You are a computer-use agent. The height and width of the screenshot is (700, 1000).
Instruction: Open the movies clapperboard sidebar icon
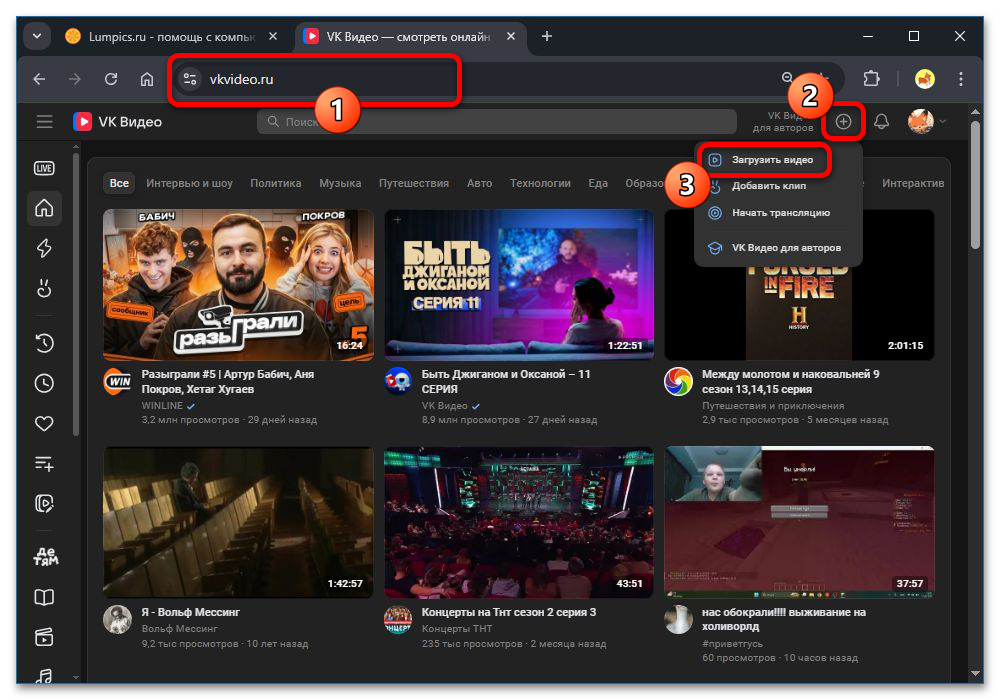pyautogui.click(x=44, y=637)
